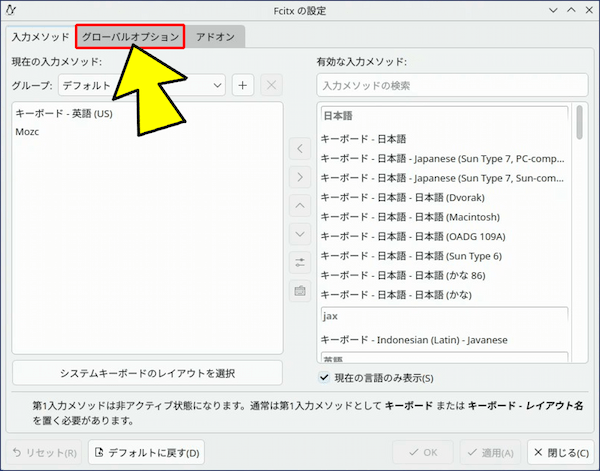Click the move down arrow icon
This screenshot has width=600, height=471.
(300, 234)
